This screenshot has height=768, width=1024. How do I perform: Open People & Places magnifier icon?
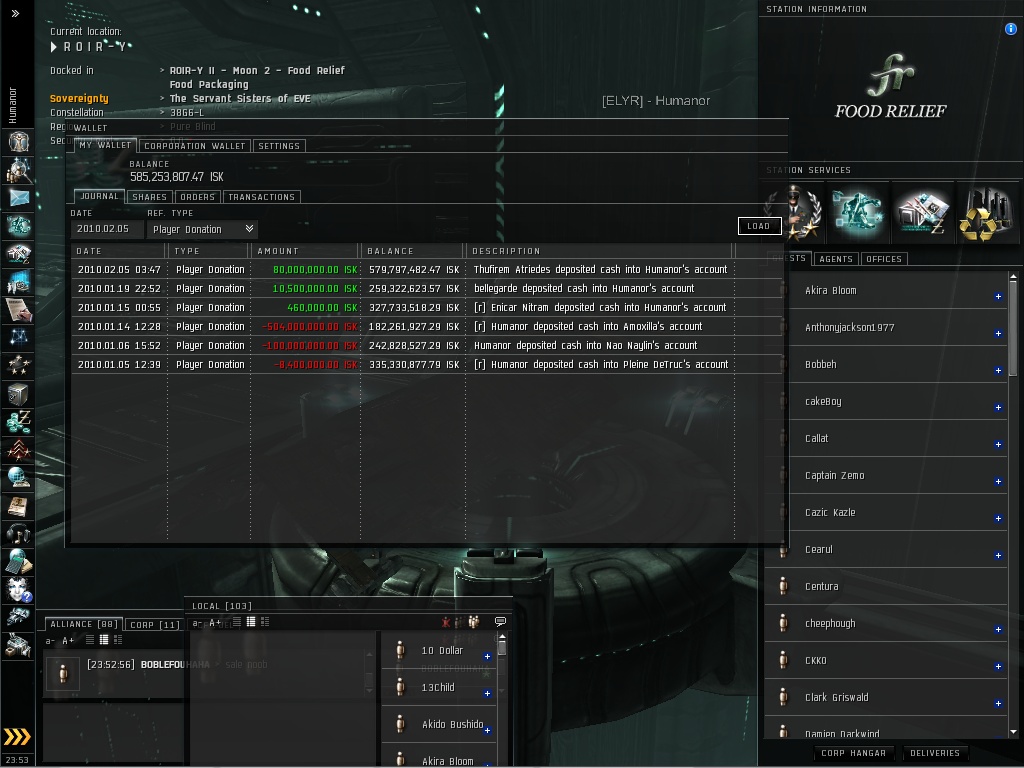click(x=18, y=169)
